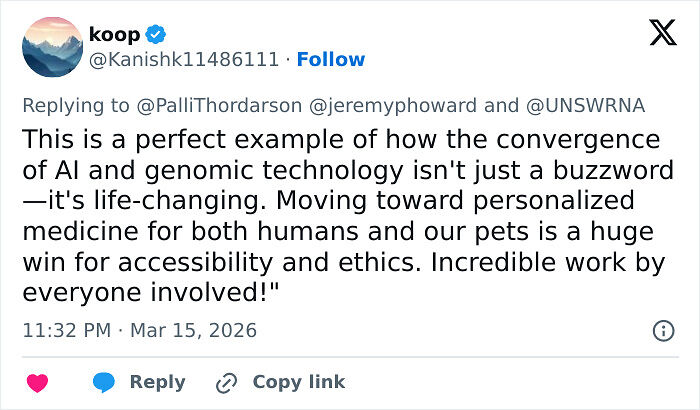Open koop's profile picture
The height and width of the screenshot is (410, 700).
pyautogui.click(x=52, y=47)
